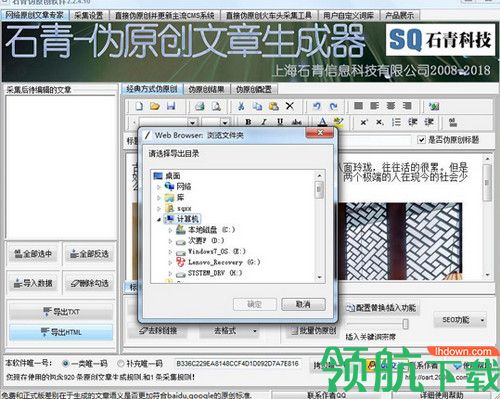Undo the last edit
This screenshot has height=399, width=500.
pyautogui.click(x=317, y=106)
